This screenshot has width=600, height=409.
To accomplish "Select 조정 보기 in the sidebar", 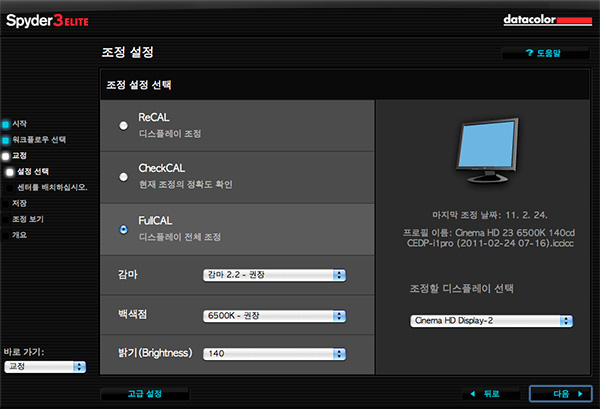I will pyautogui.click(x=27, y=218).
